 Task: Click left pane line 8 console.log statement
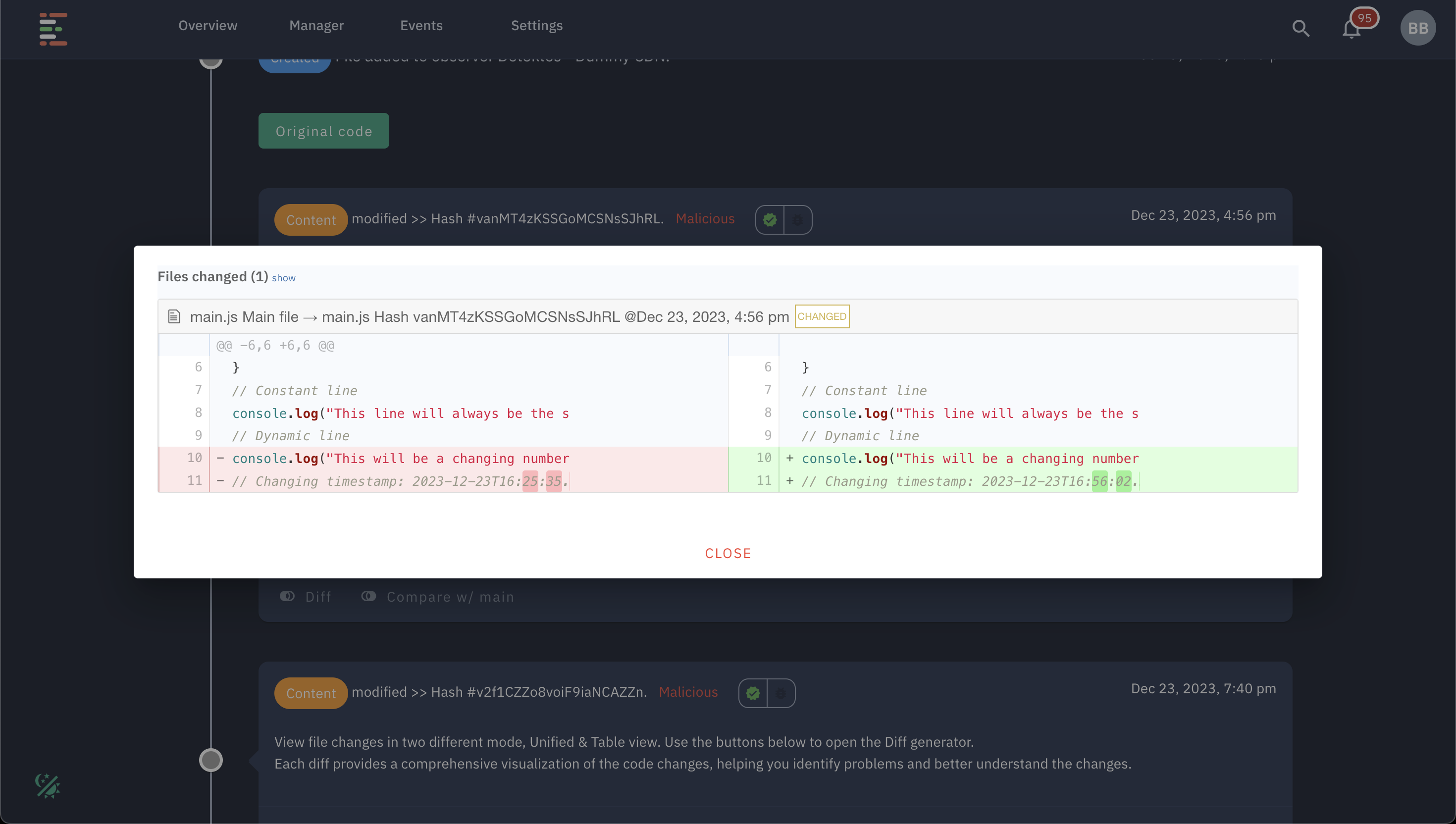401,413
